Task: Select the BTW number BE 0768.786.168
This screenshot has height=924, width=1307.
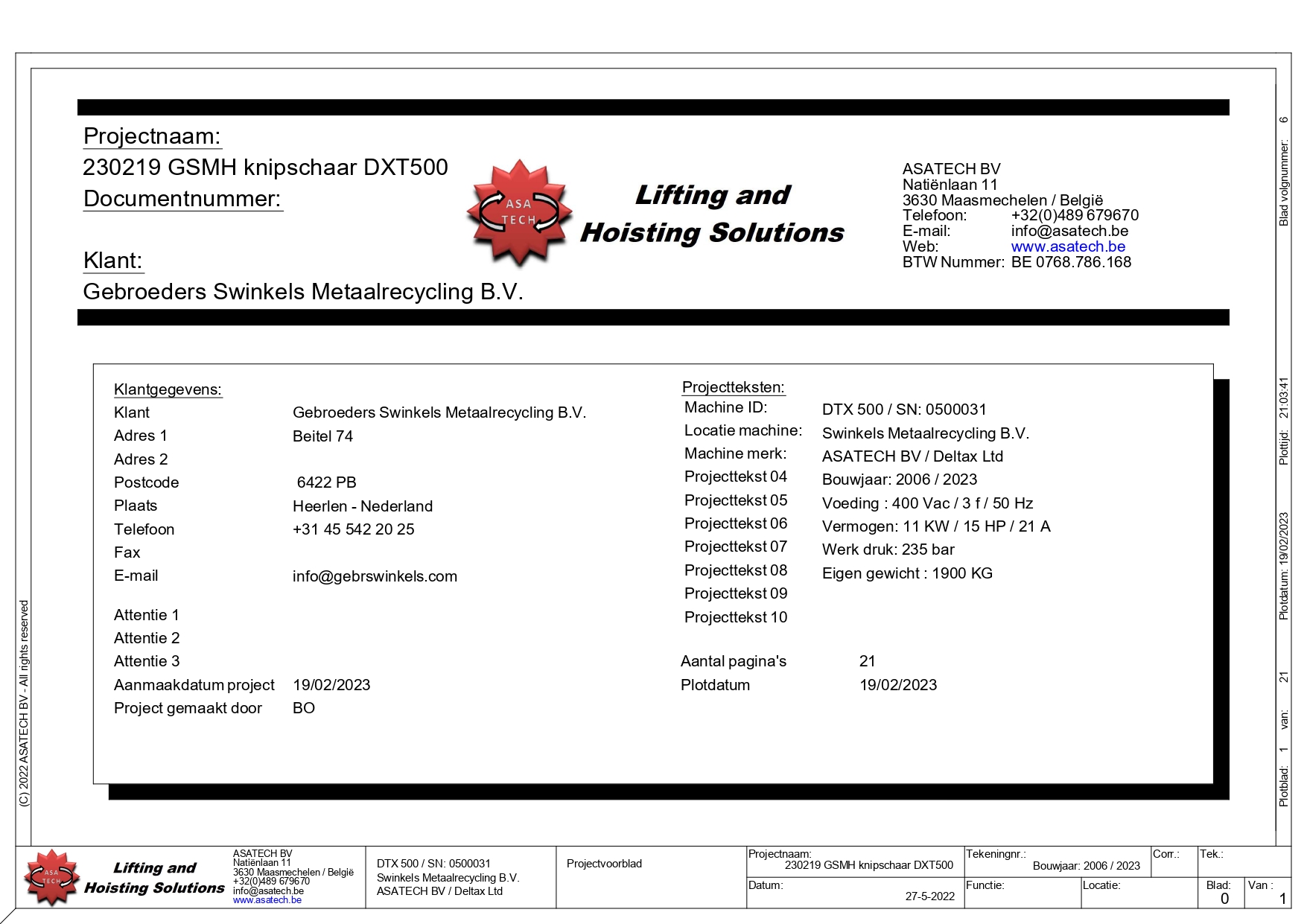Action: [1070, 262]
